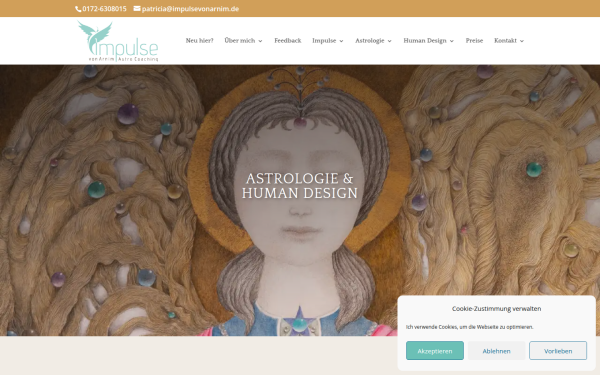Screen dimensions: 600x375
Task: Open the Kontakt menu item
Action: (505, 41)
